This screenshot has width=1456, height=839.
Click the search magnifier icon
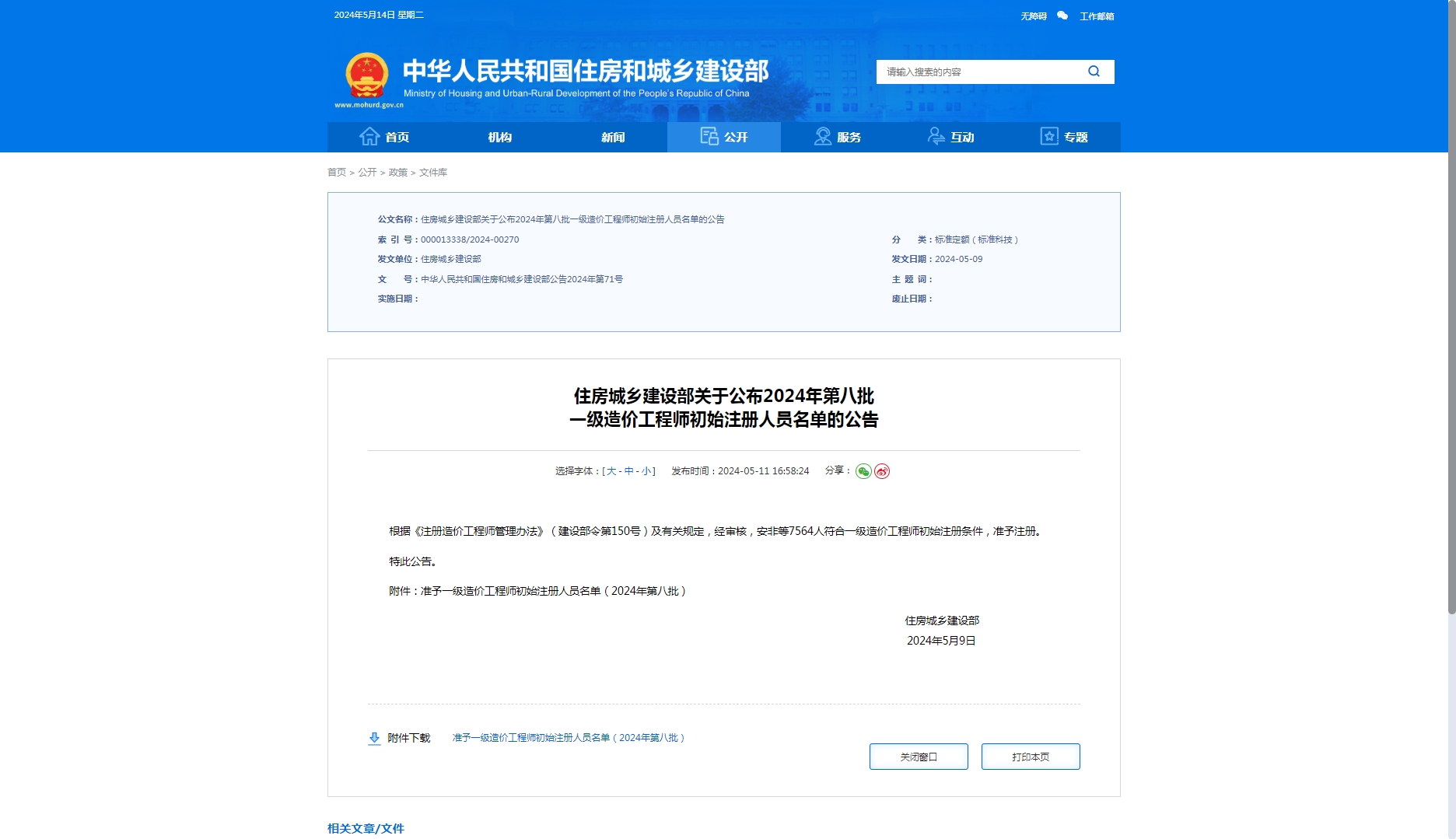pyautogui.click(x=1094, y=72)
